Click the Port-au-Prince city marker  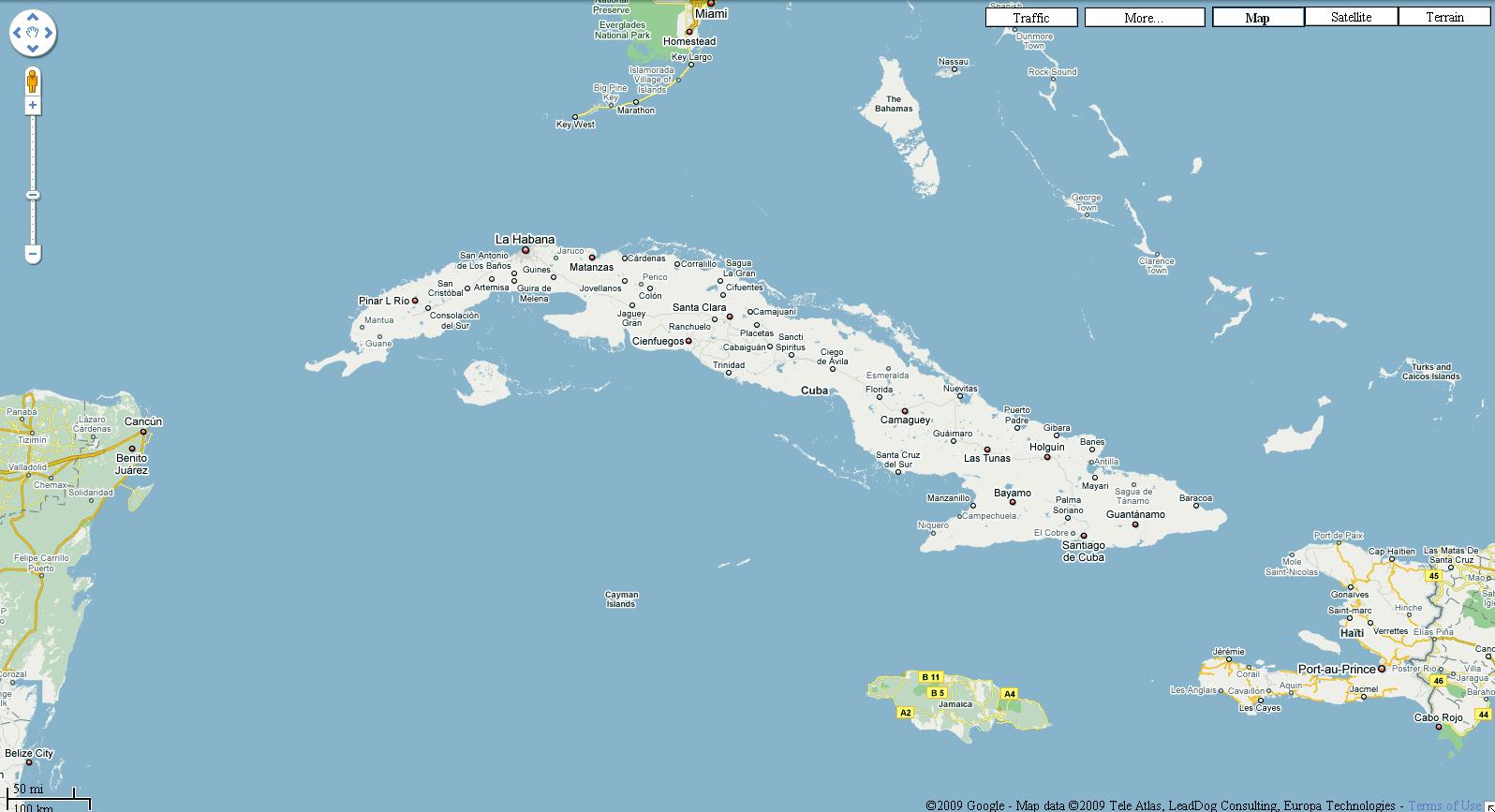point(1381,669)
